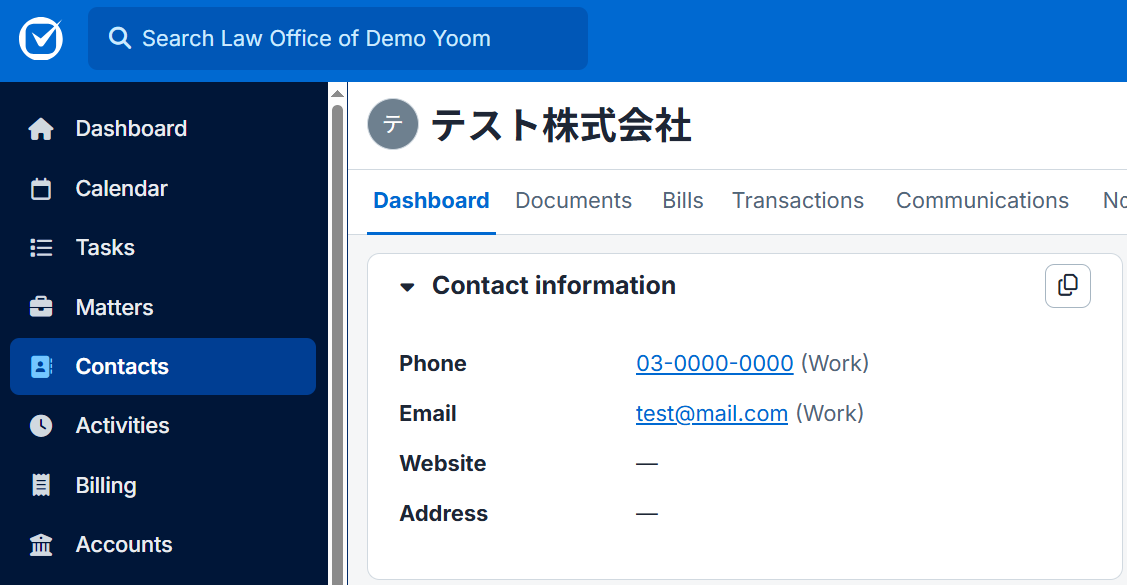This screenshot has height=585, width=1127.
Task: Click the Contacts address book icon
Action: (x=41, y=367)
